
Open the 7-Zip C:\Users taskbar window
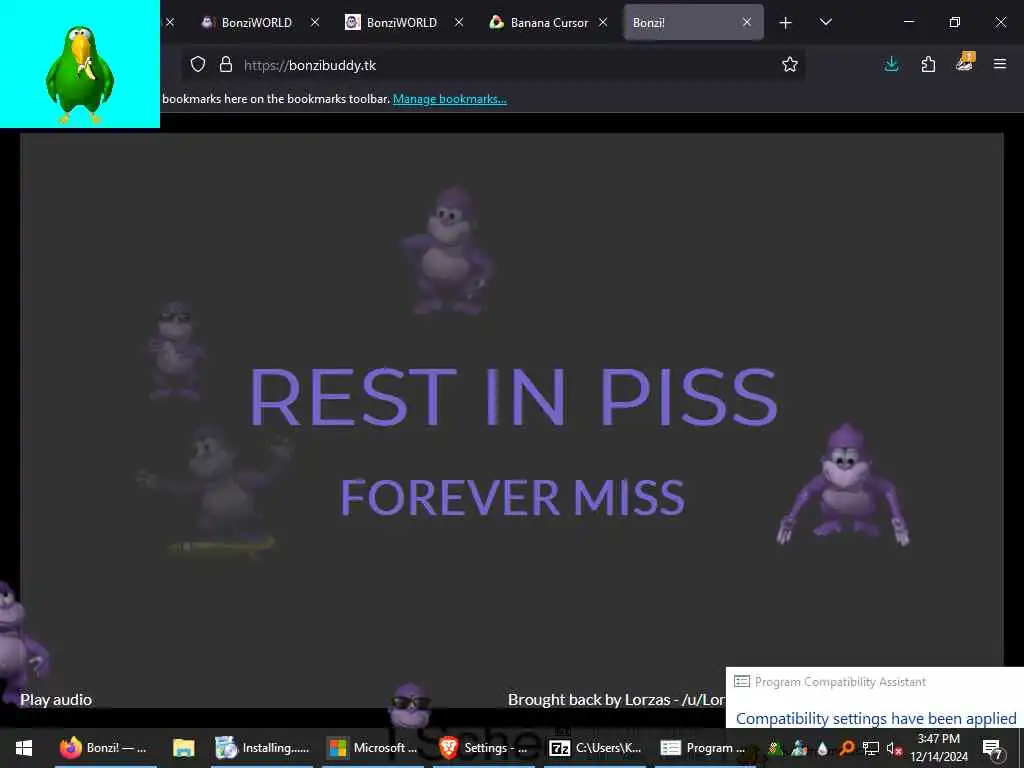[x=595, y=748]
